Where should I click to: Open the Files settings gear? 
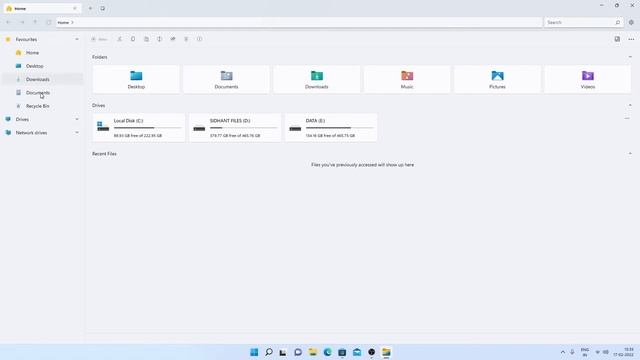631,22
